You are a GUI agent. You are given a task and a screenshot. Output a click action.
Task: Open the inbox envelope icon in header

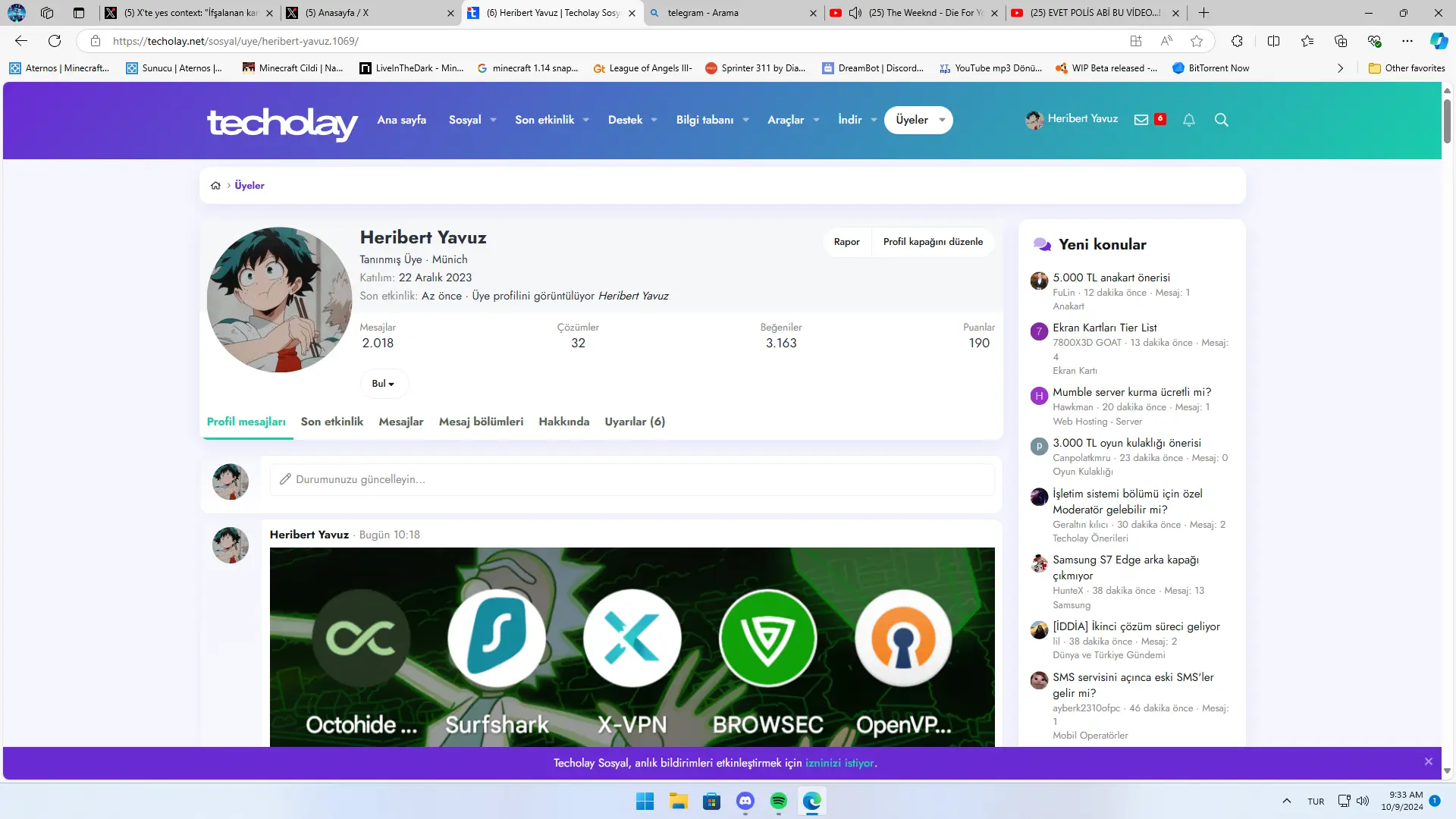click(1141, 120)
